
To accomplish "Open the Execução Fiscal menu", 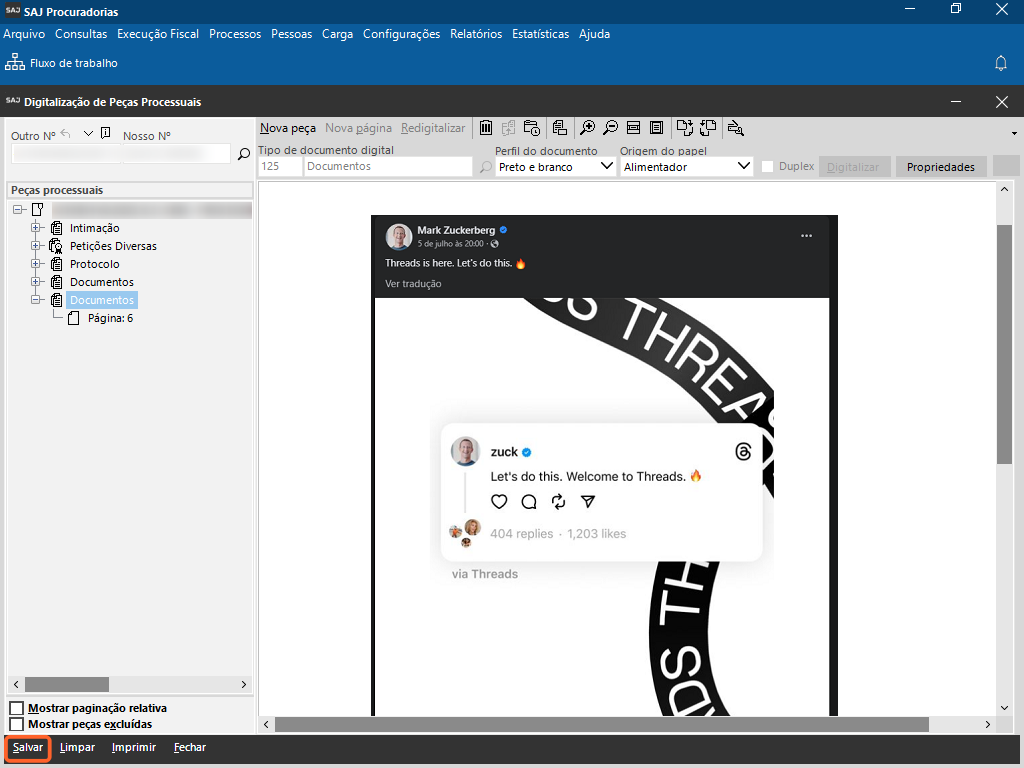I will (158, 34).
